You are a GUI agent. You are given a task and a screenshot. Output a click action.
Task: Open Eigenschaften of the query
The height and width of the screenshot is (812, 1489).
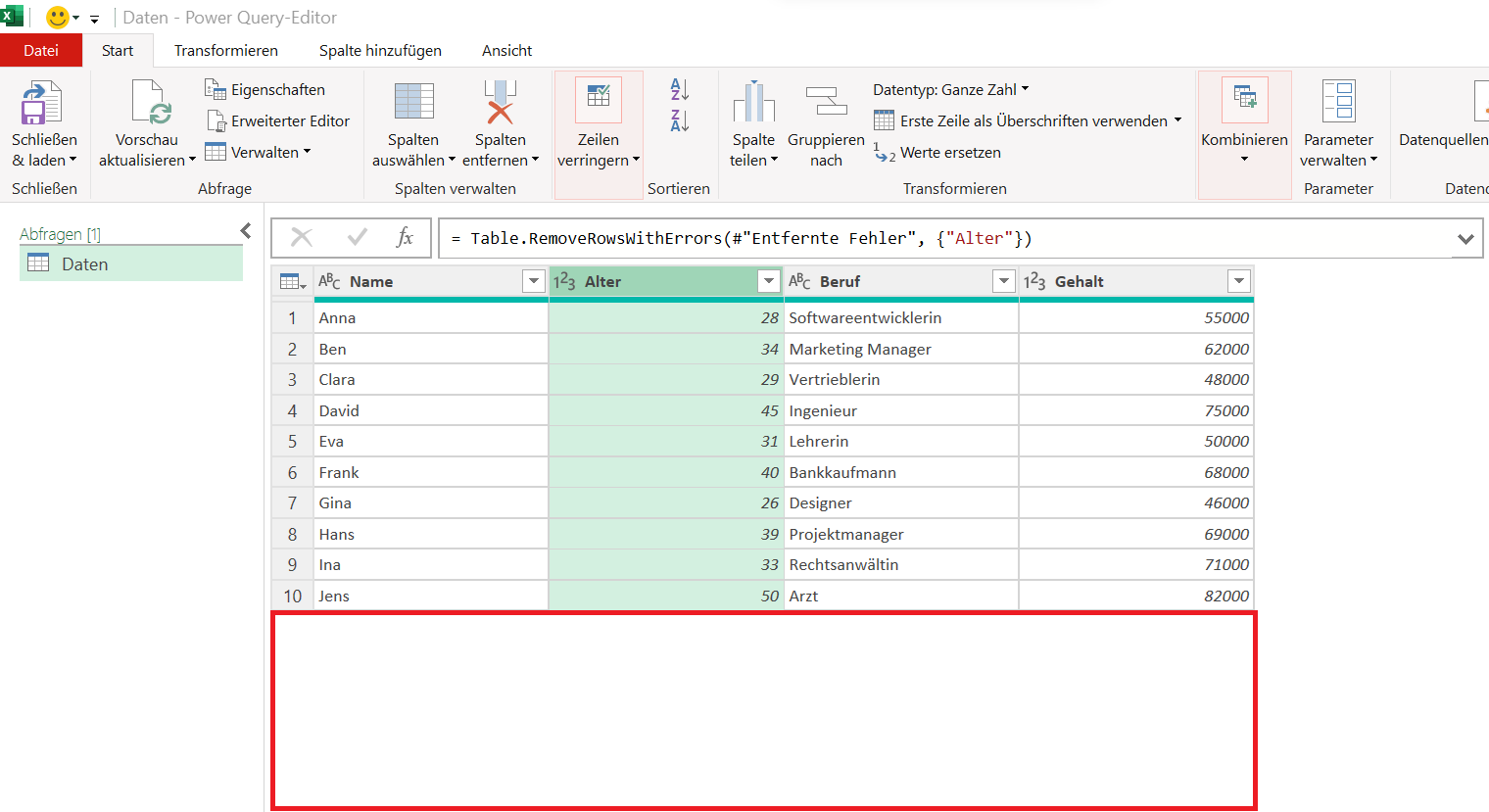coord(264,89)
